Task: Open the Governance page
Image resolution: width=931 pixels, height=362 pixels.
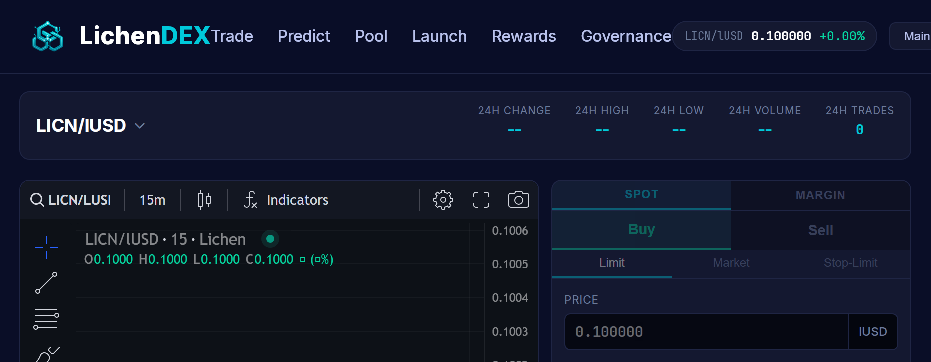Action: [x=626, y=36]
